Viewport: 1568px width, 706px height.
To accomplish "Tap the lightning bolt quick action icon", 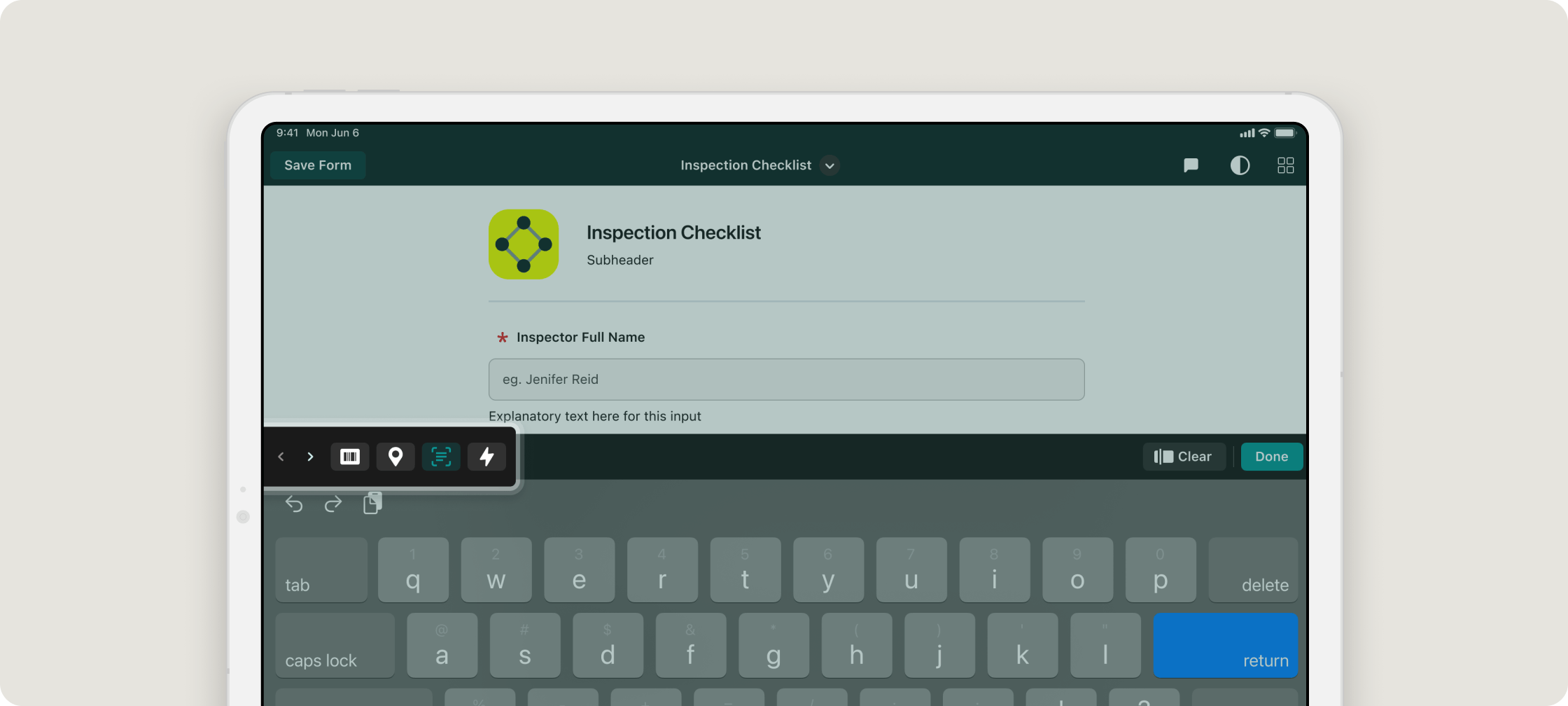I will click(x=486, y=457).
